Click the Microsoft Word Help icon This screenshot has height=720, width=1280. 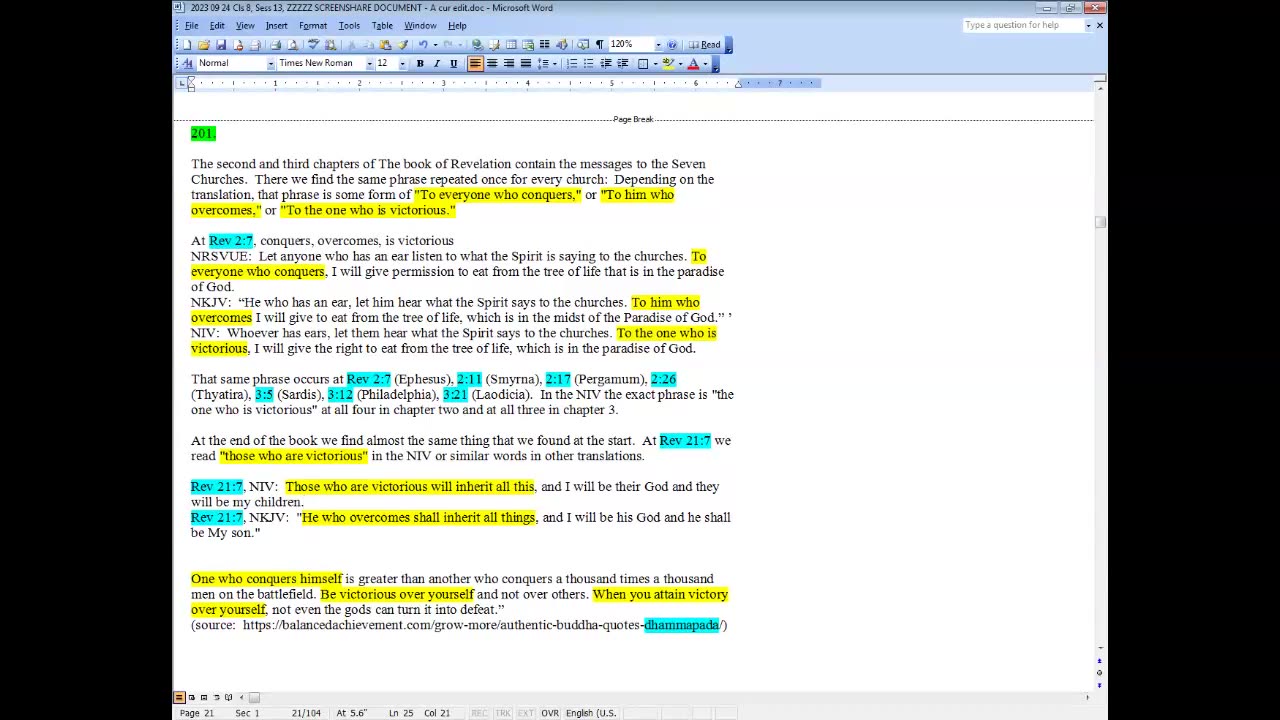(672, 44)
